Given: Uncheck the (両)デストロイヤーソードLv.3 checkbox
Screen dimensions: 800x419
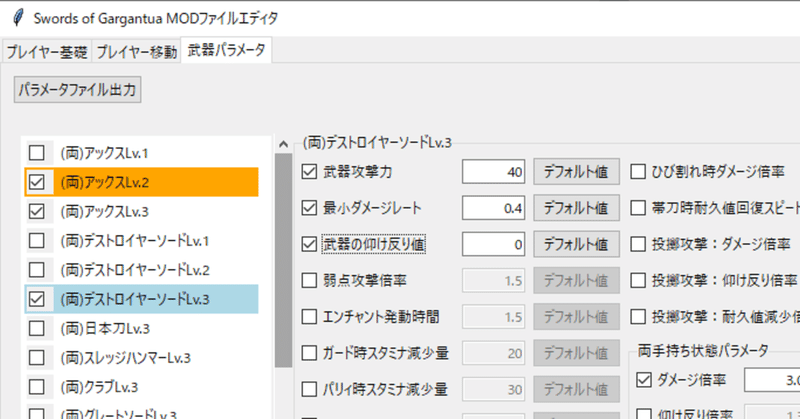Looking at the screenshot, I should point(37,299).
